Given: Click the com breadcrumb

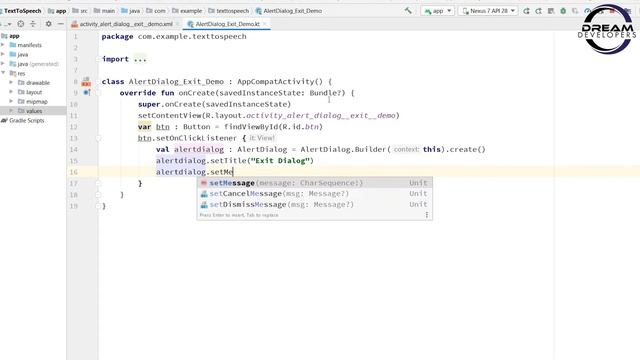Looking at the screenshot, I should pyautogui.click(x=156, y=11).
